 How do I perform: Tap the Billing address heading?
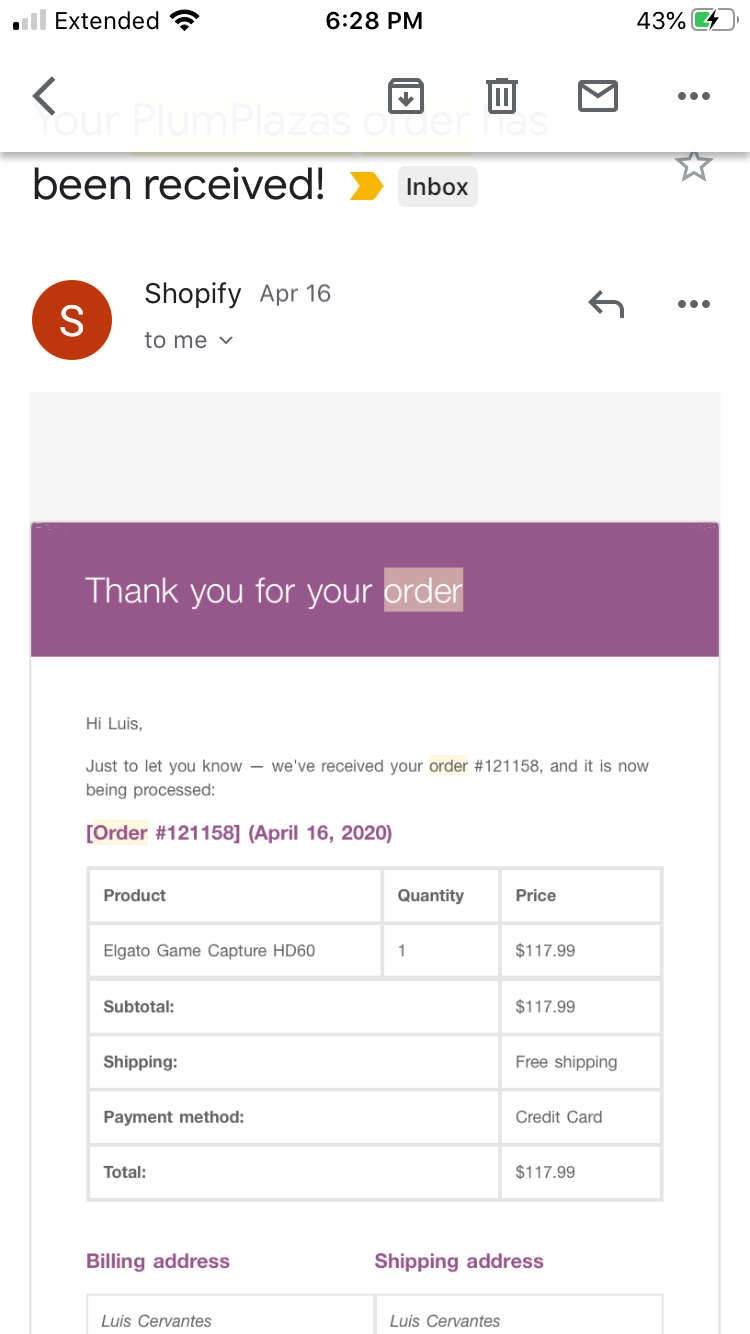point(158,1261)
